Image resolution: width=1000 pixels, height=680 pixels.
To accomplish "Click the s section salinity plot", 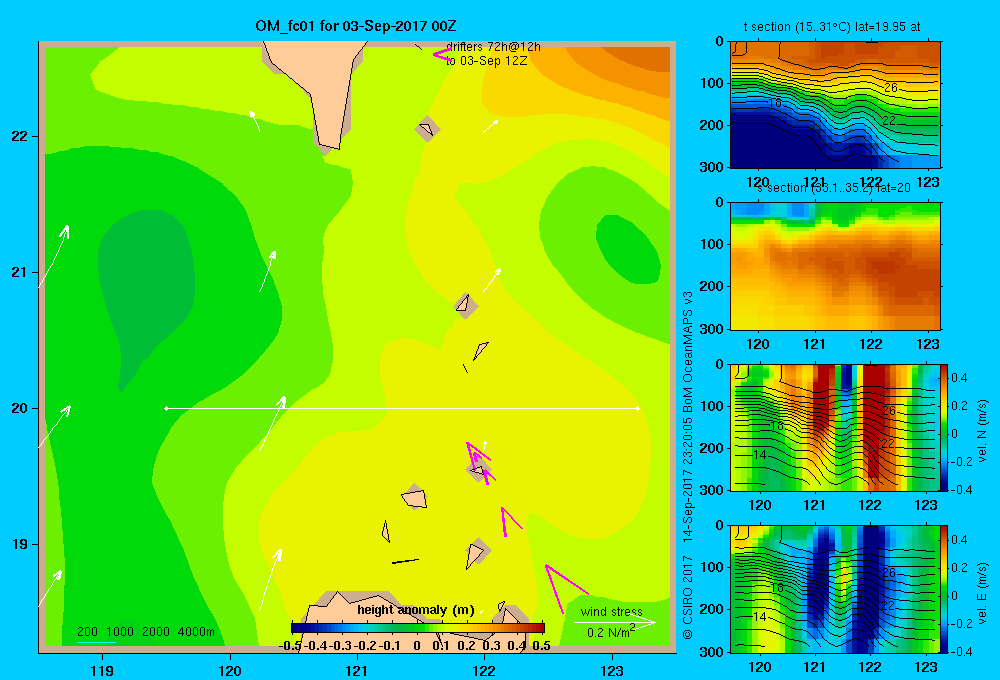I will 835,266.
